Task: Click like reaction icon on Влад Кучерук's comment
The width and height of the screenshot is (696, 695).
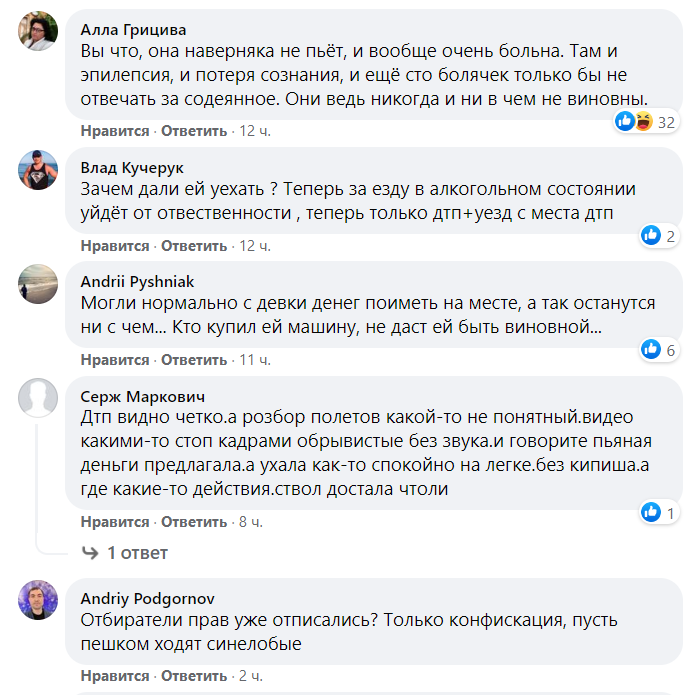Action: click(651, 235)
